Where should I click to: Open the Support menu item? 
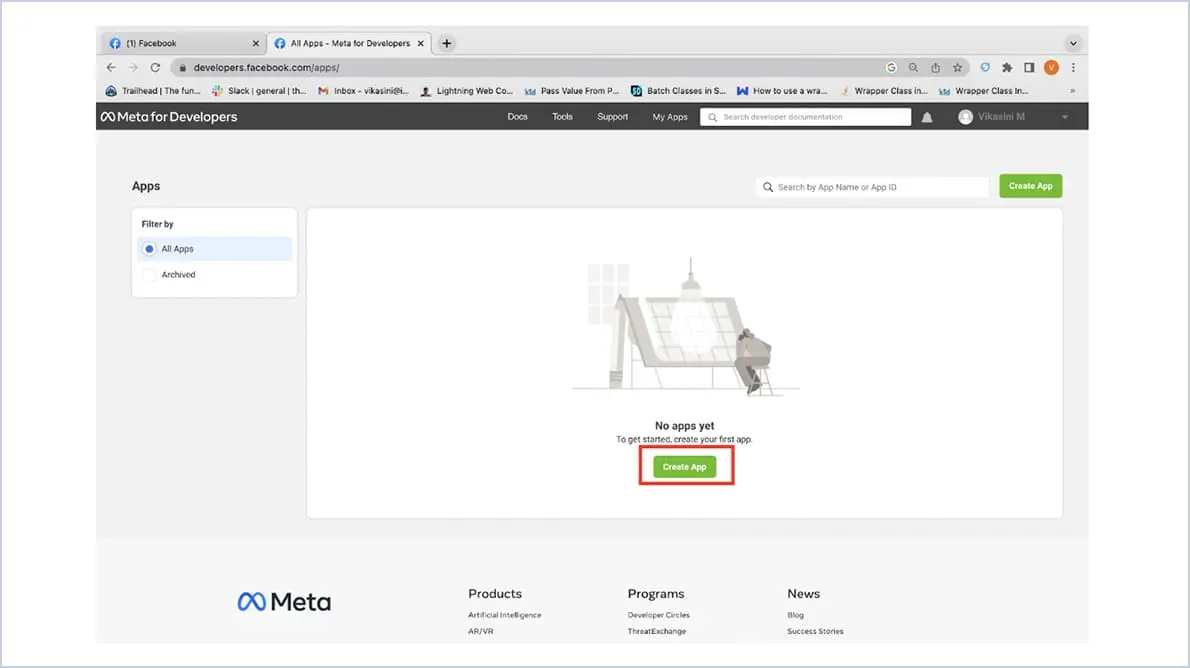click(612, 117)
